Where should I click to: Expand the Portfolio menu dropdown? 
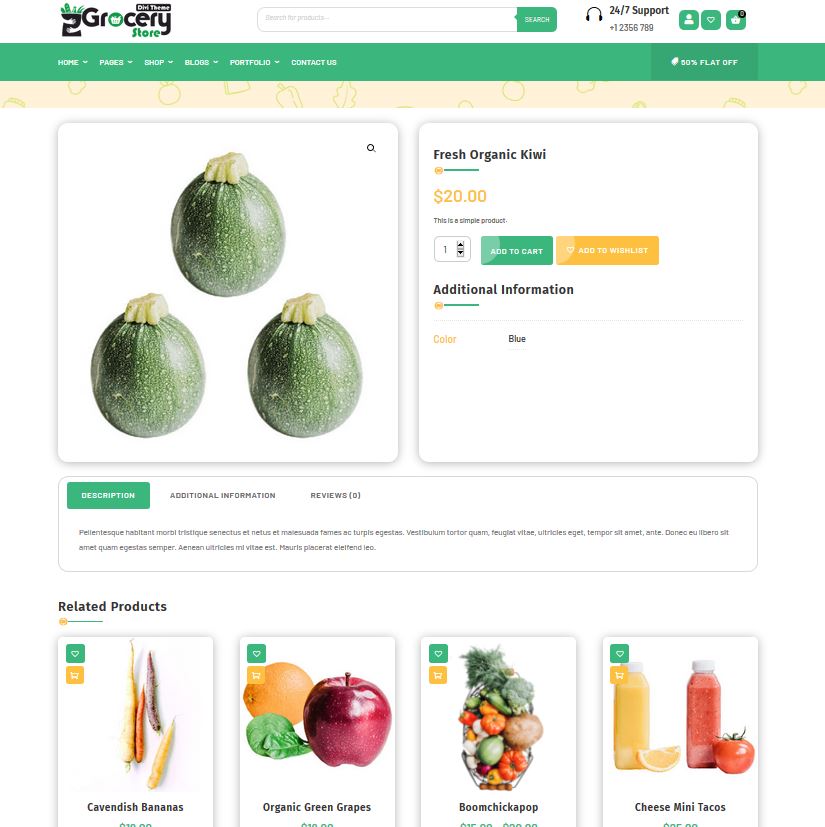coord(255,62)
